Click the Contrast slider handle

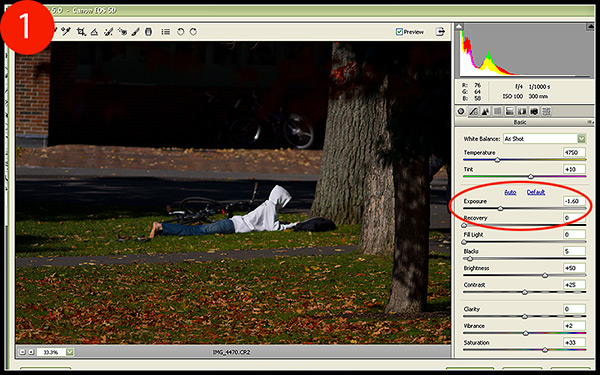tap(525, 292)
